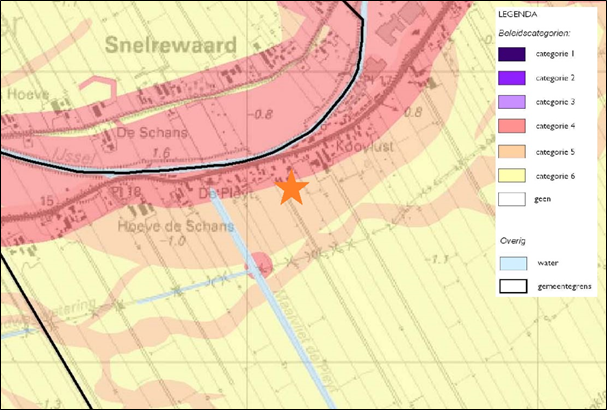Click the small pink circle on the map
The width and height of the screenshot is (607, 410).
coord(260,264)
